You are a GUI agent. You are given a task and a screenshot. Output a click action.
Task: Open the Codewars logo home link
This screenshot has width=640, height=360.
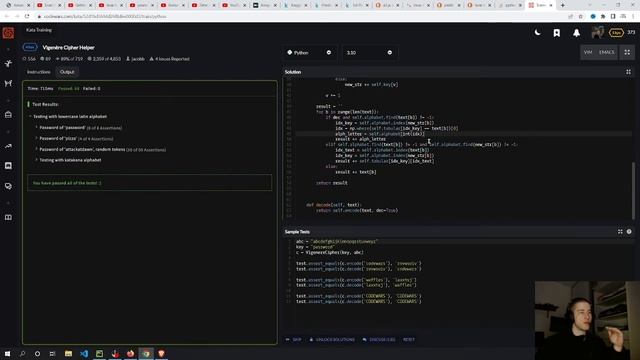click(8, 33)
